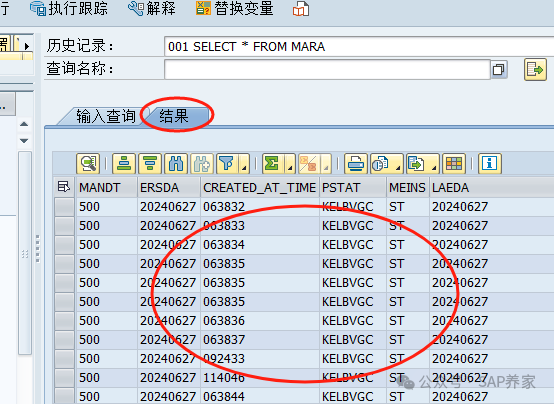This screenshot has height=404, width=554.
Task: Click into the 历史记录 history field
Action: click(359, 46)
